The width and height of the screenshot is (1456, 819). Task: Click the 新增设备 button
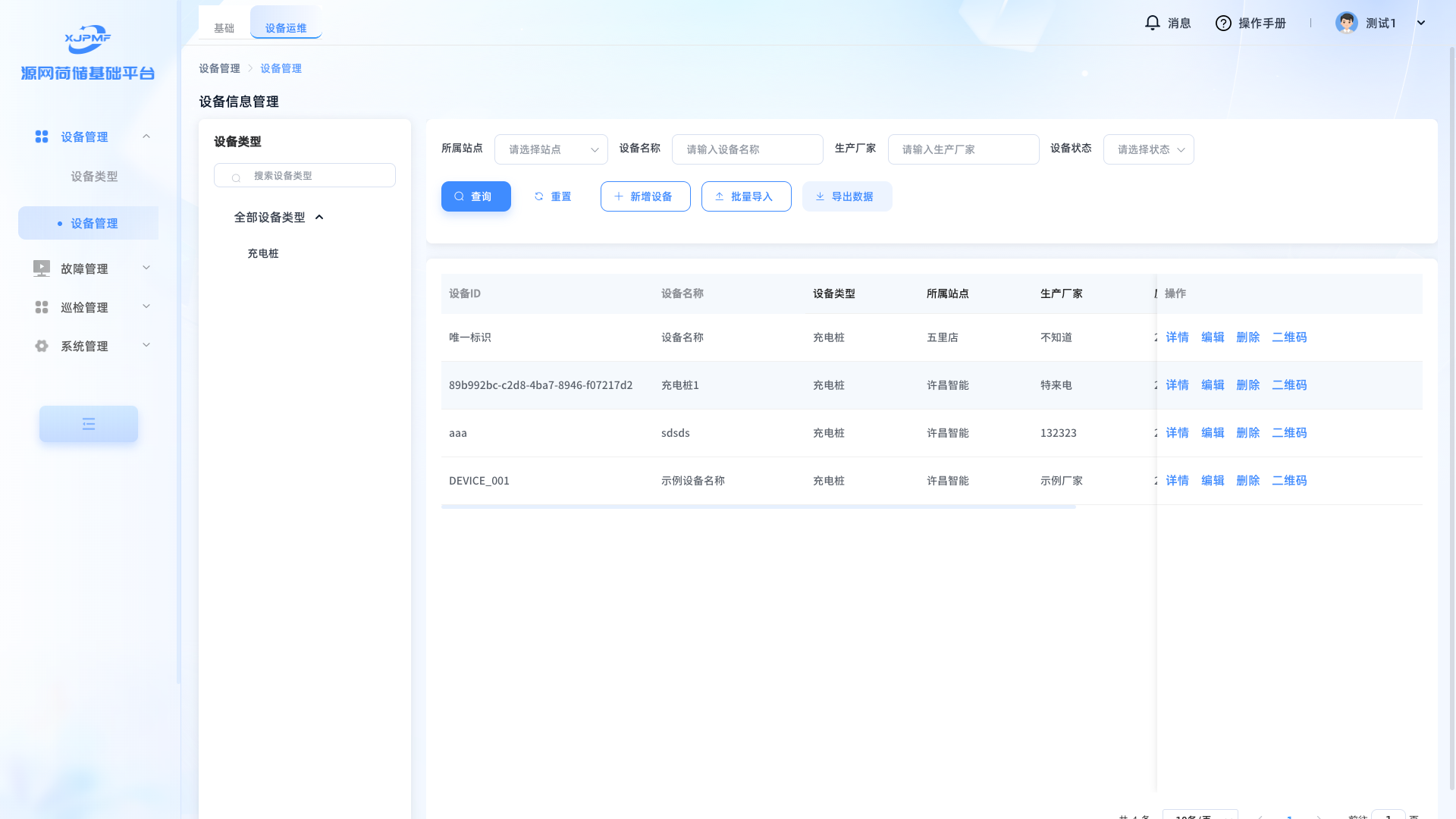(645, 196)
